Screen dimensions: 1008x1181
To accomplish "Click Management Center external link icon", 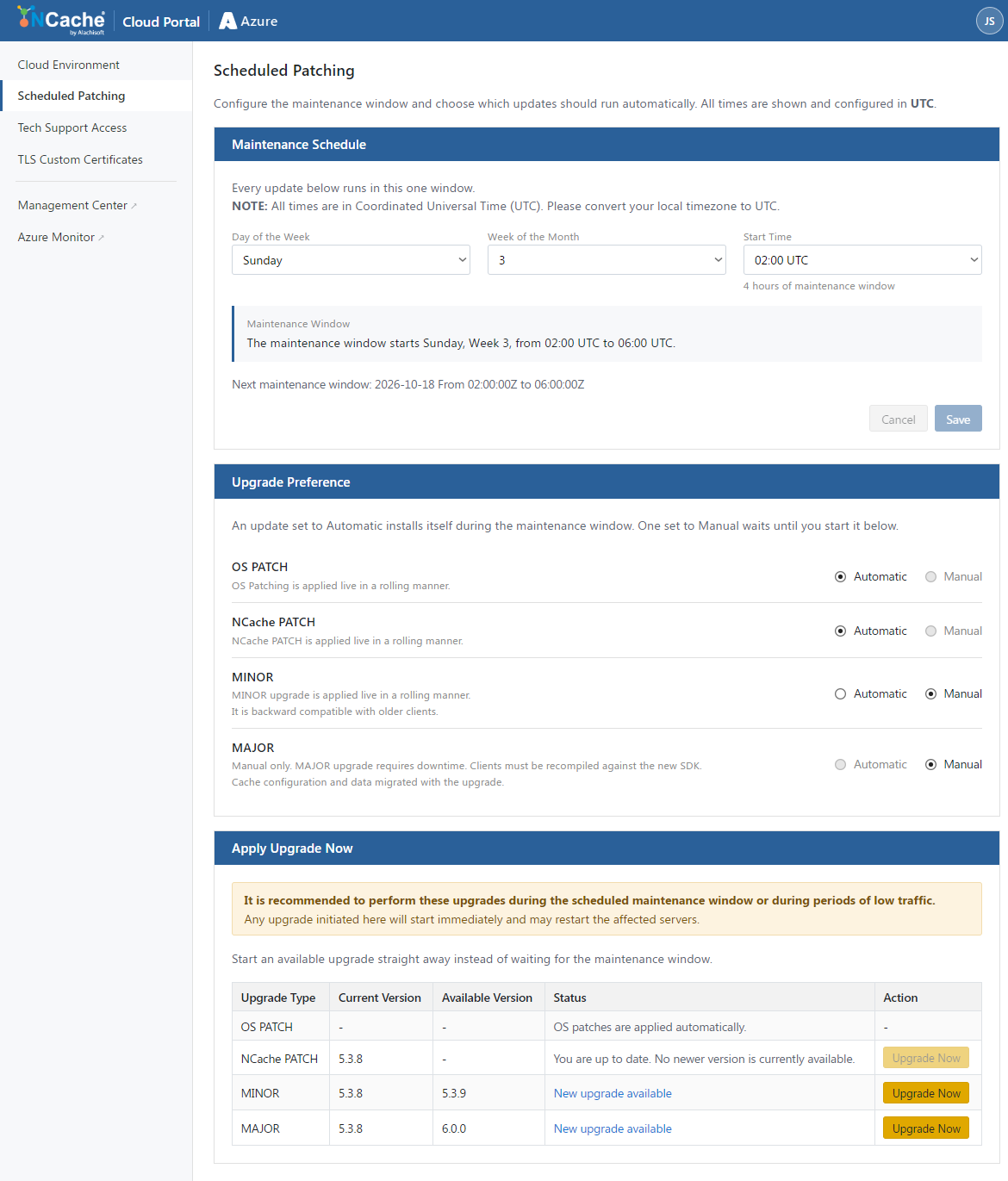I will point(134,206).
